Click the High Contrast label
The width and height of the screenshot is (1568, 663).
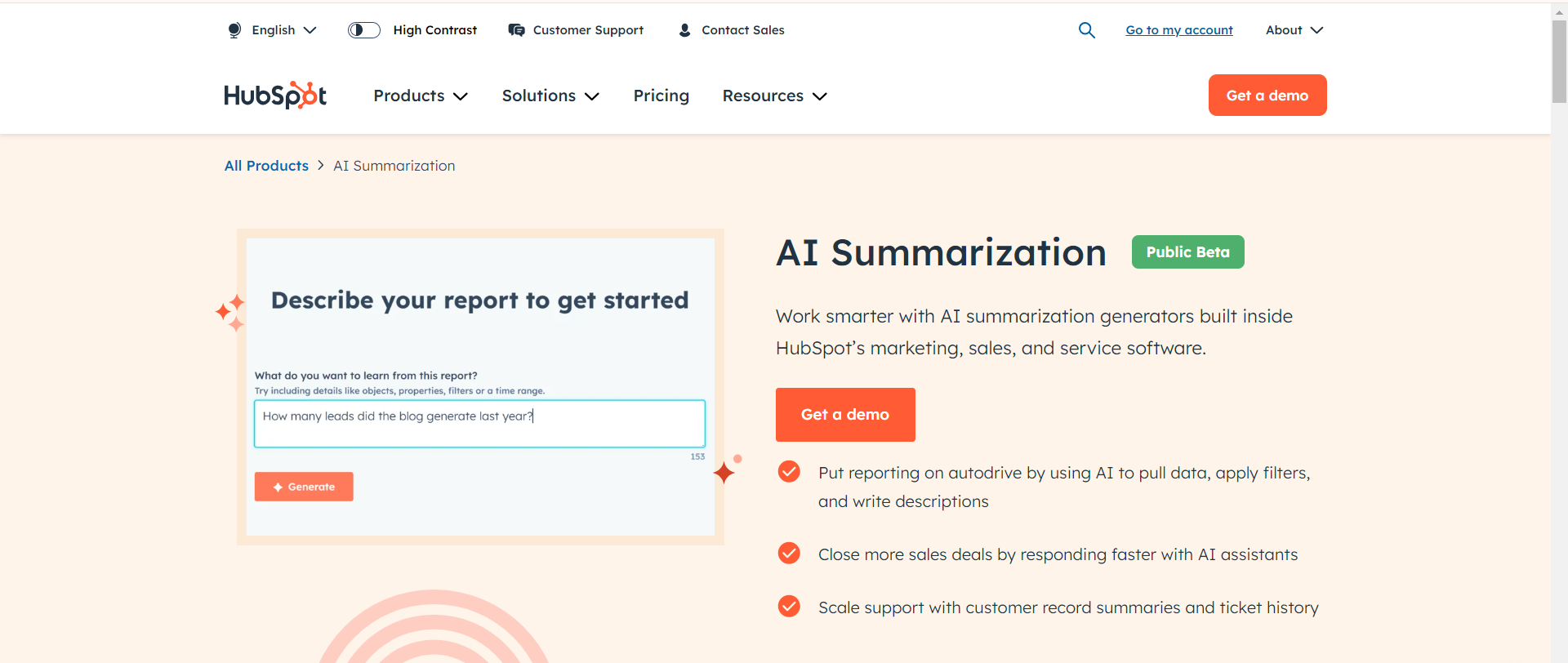(x=434, y=30)
